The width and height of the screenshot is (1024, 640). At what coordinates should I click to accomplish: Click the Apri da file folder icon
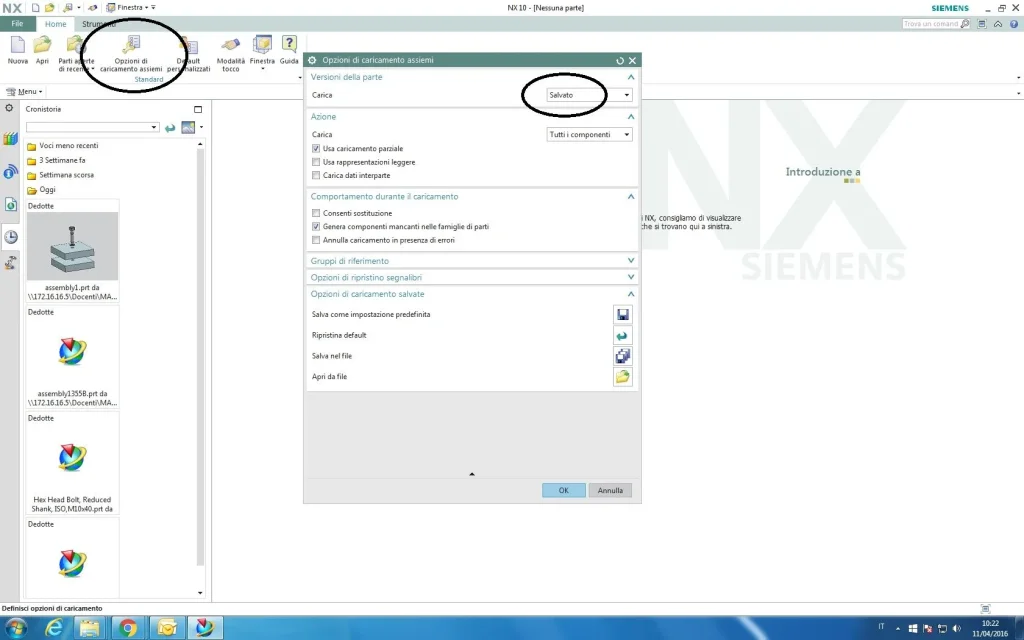(622, 377)
